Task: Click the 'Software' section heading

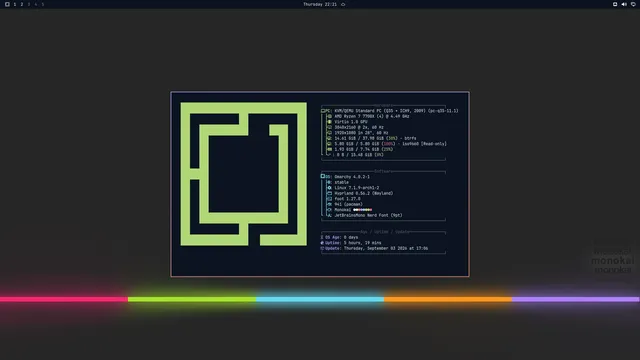Action: [x=383, y=171]
